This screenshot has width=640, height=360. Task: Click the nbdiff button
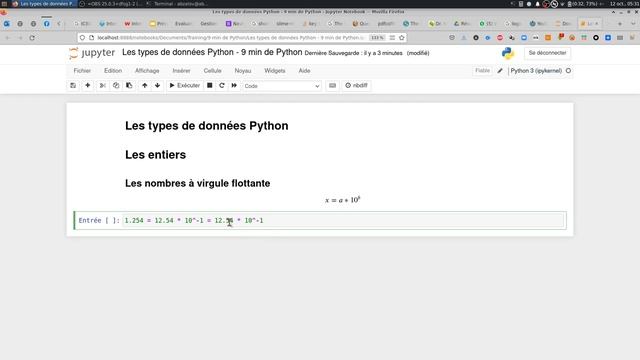coord(356,86)
